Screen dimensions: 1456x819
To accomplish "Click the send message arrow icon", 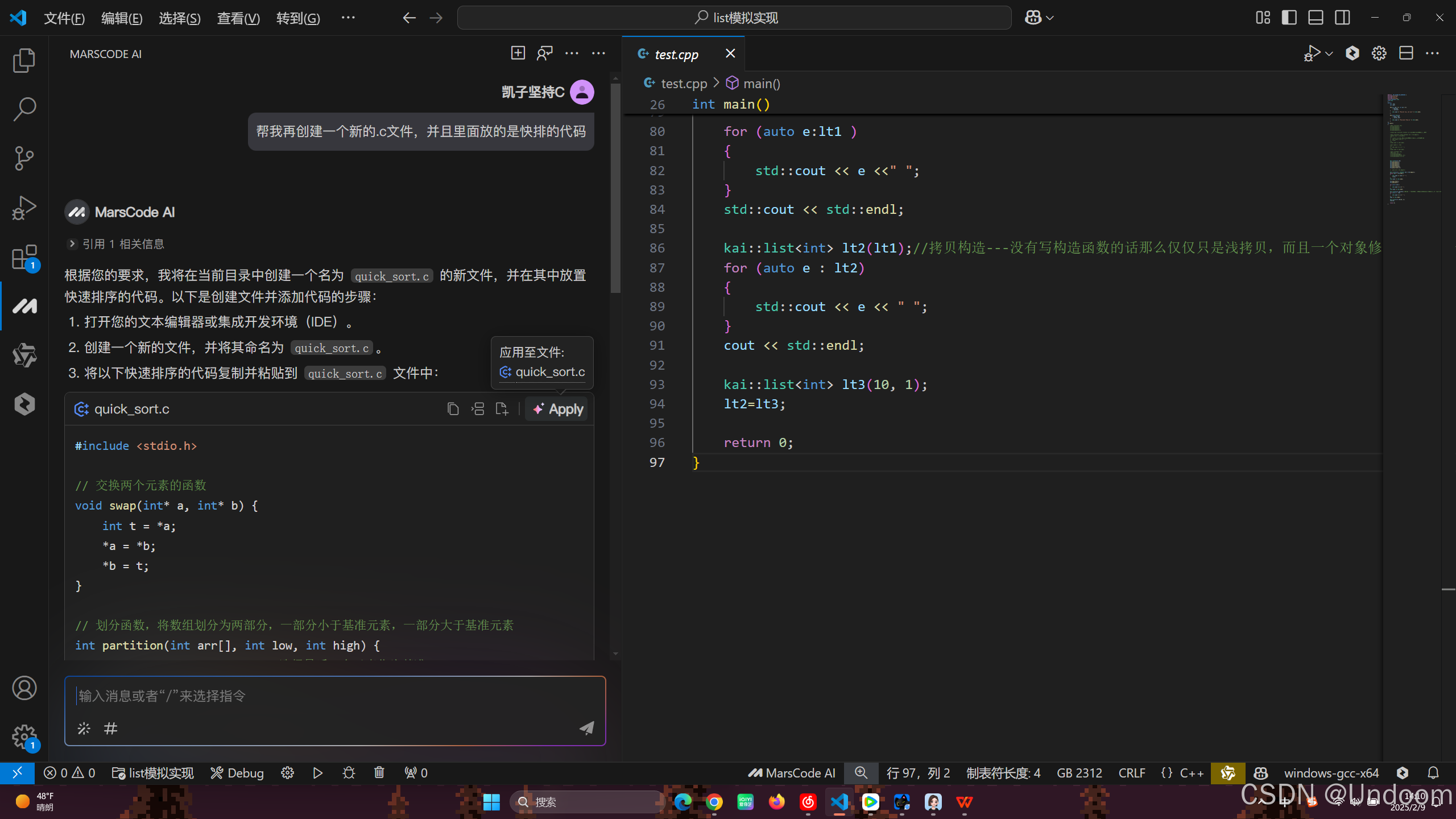I will [x=586, y=728].
